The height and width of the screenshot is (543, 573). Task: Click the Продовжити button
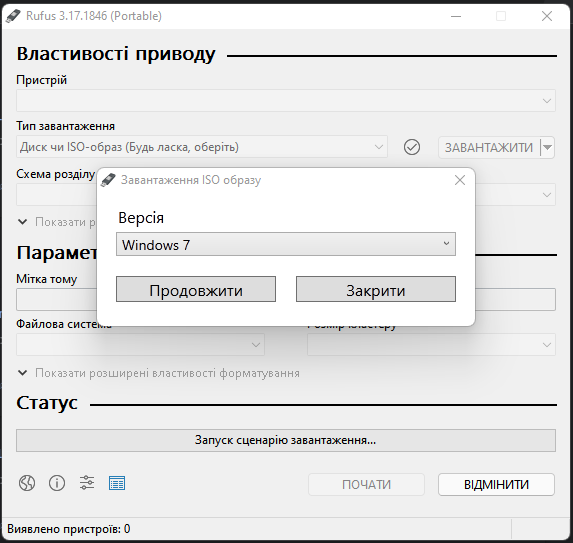(x=196, y=289)
